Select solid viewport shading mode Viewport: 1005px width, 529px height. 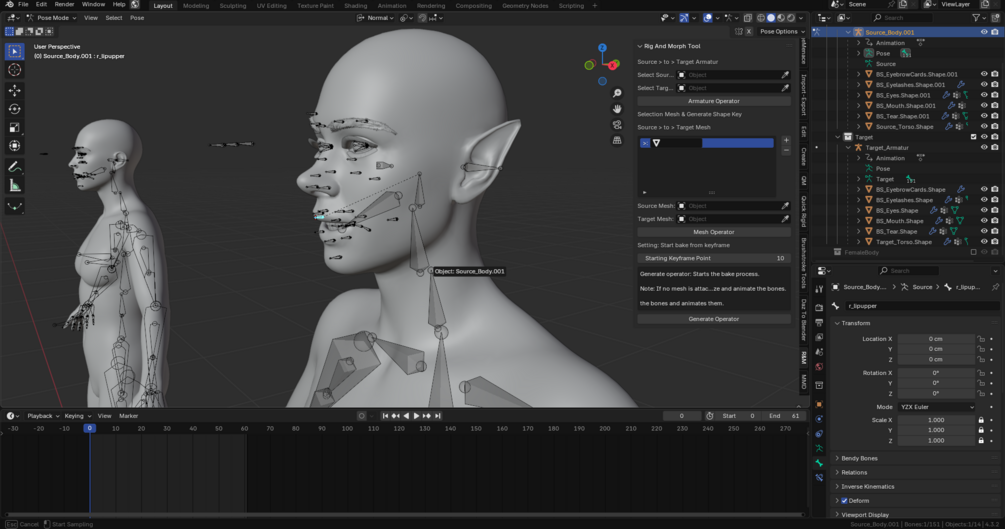[771, 18]
